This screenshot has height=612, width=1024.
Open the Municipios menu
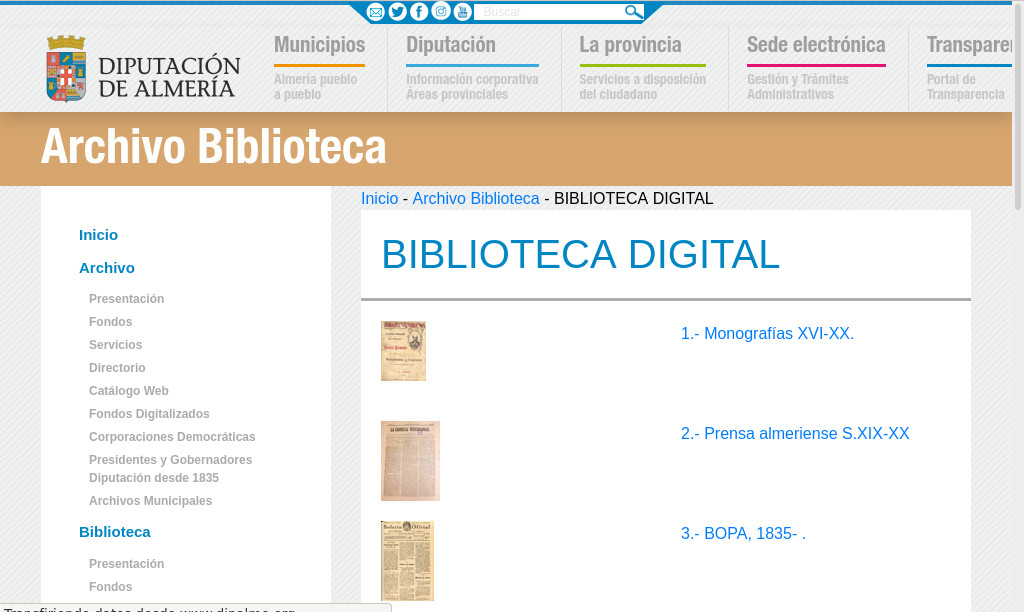(319, 45)
